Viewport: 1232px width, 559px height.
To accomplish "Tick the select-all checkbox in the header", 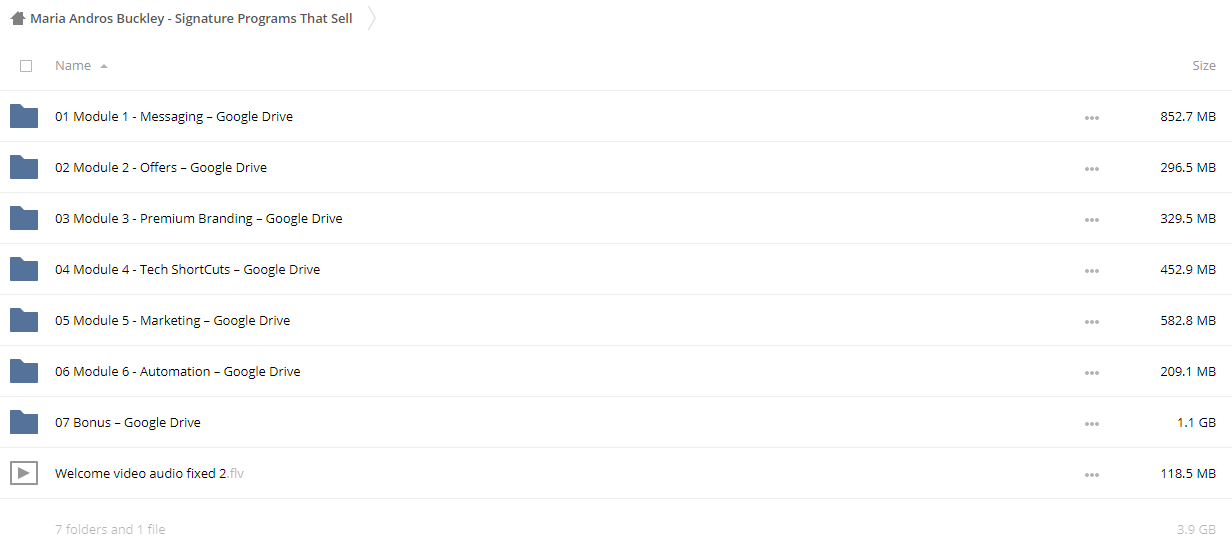I will coord(26,66).
